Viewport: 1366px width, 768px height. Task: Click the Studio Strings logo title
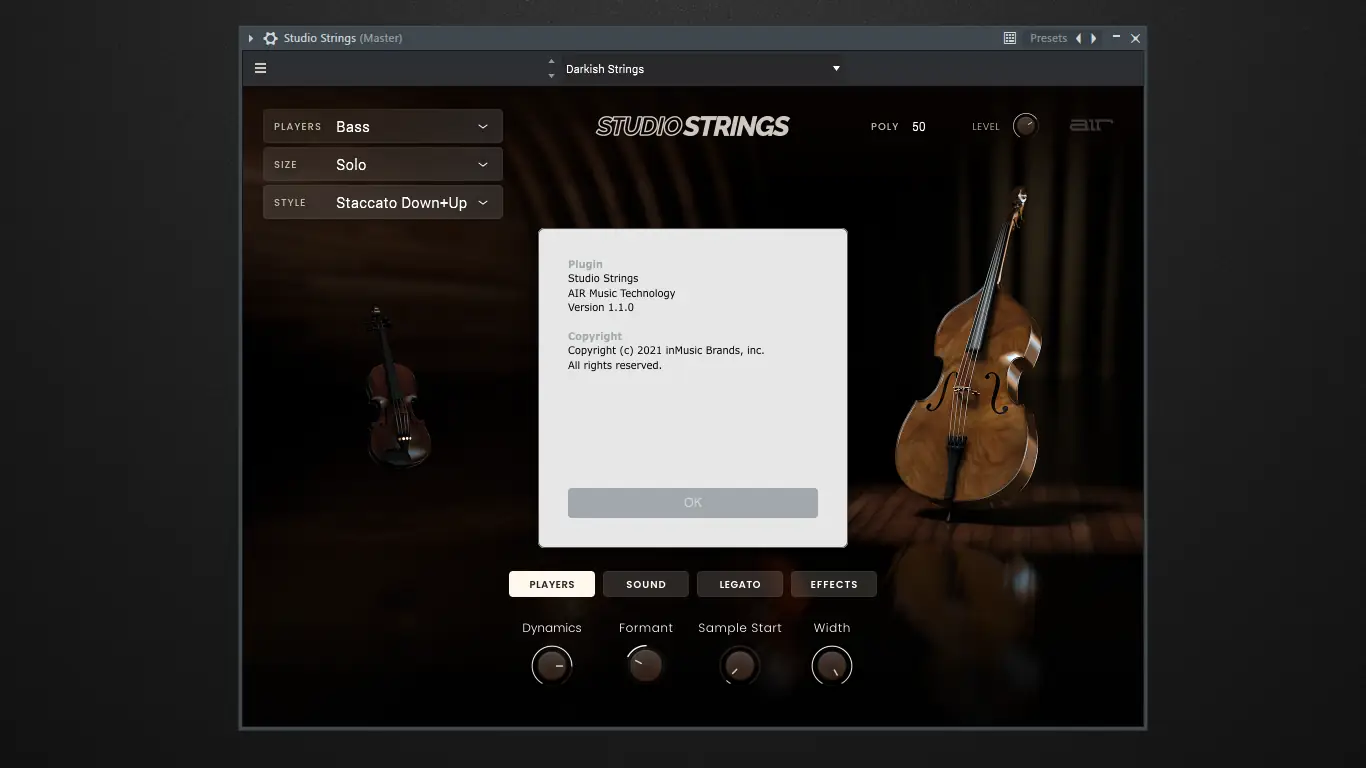coord(693,126)
